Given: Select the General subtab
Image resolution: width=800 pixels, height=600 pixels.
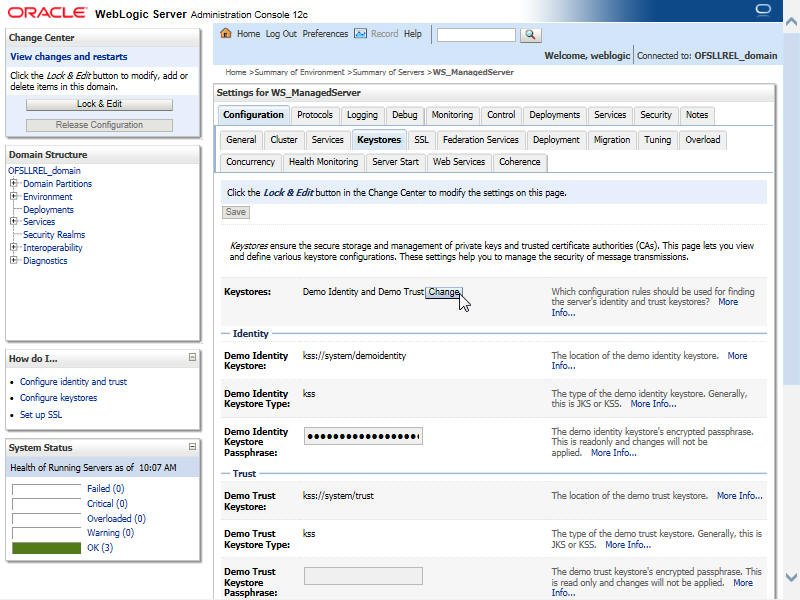Looking at the screenshot, I should tap(241, 140).
